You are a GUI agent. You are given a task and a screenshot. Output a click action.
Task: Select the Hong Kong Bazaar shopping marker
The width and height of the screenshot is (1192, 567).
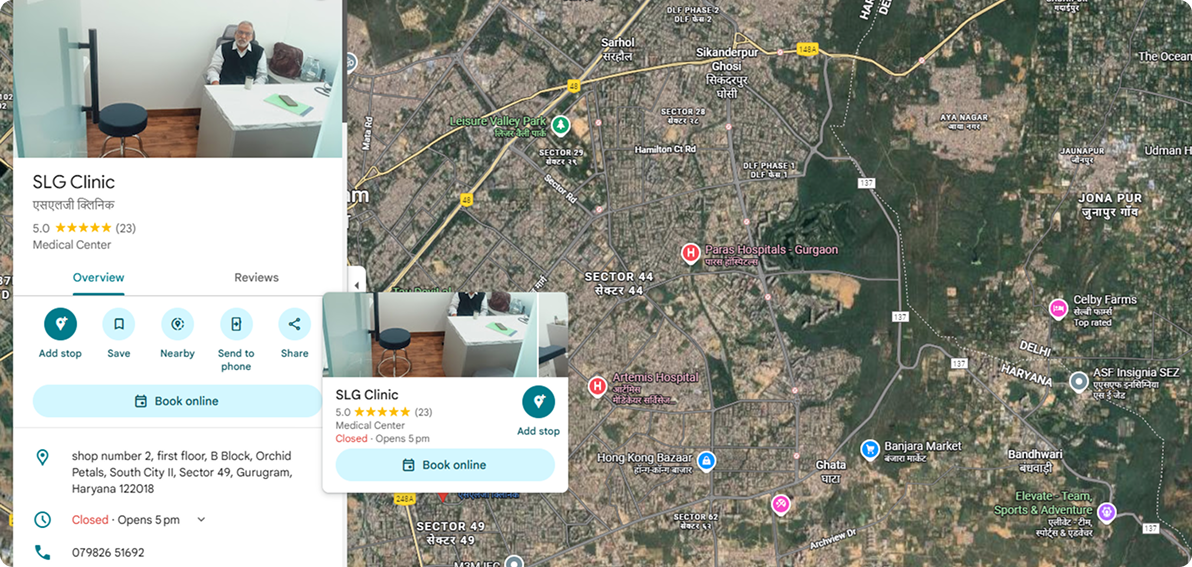coord(706,461)
